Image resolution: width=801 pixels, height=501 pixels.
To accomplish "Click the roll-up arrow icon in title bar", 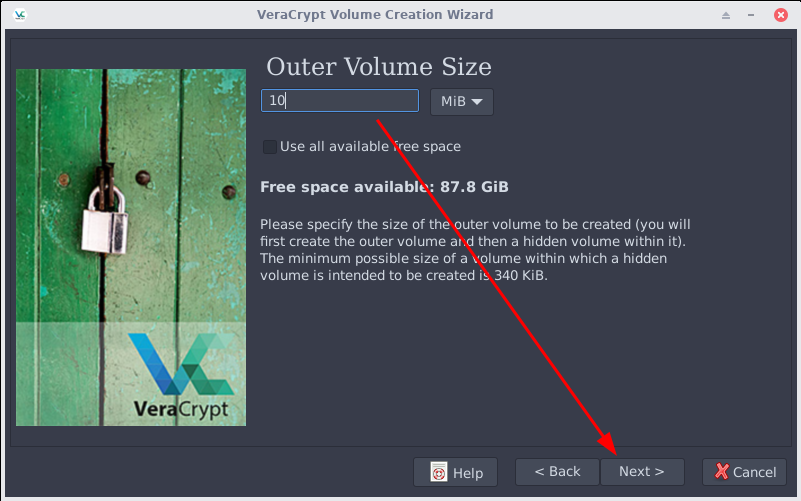I will pyautogui.click(x=726, y=15).
